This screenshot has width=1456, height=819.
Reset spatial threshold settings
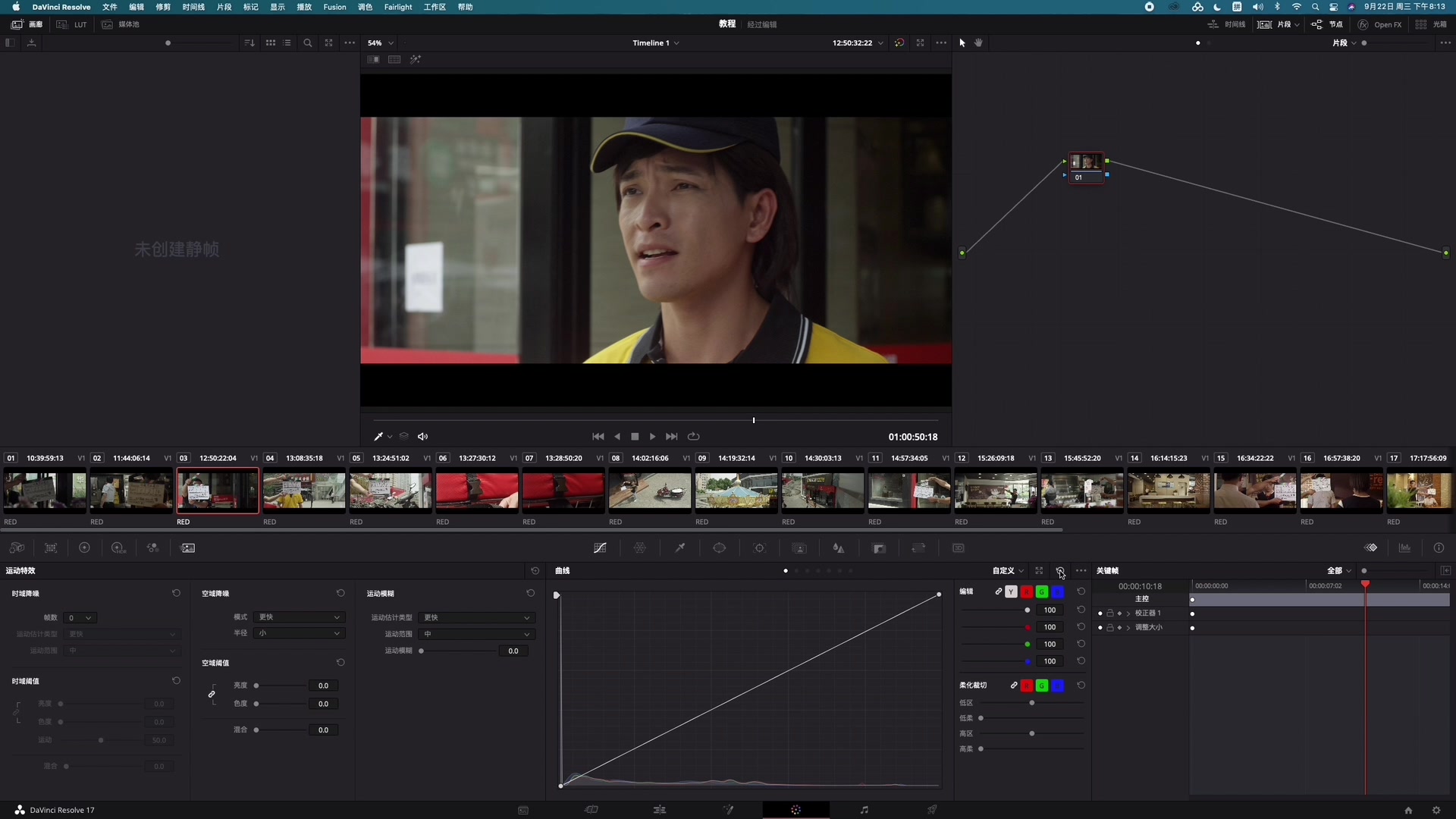point(340,663)
